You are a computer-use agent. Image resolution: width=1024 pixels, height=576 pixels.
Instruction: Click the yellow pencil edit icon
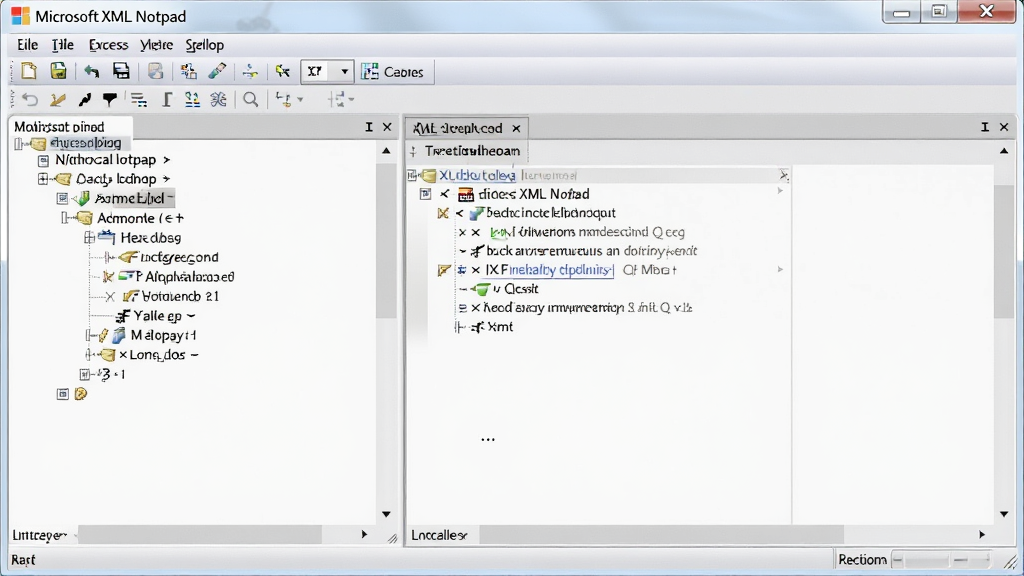(x=58, y=99)
